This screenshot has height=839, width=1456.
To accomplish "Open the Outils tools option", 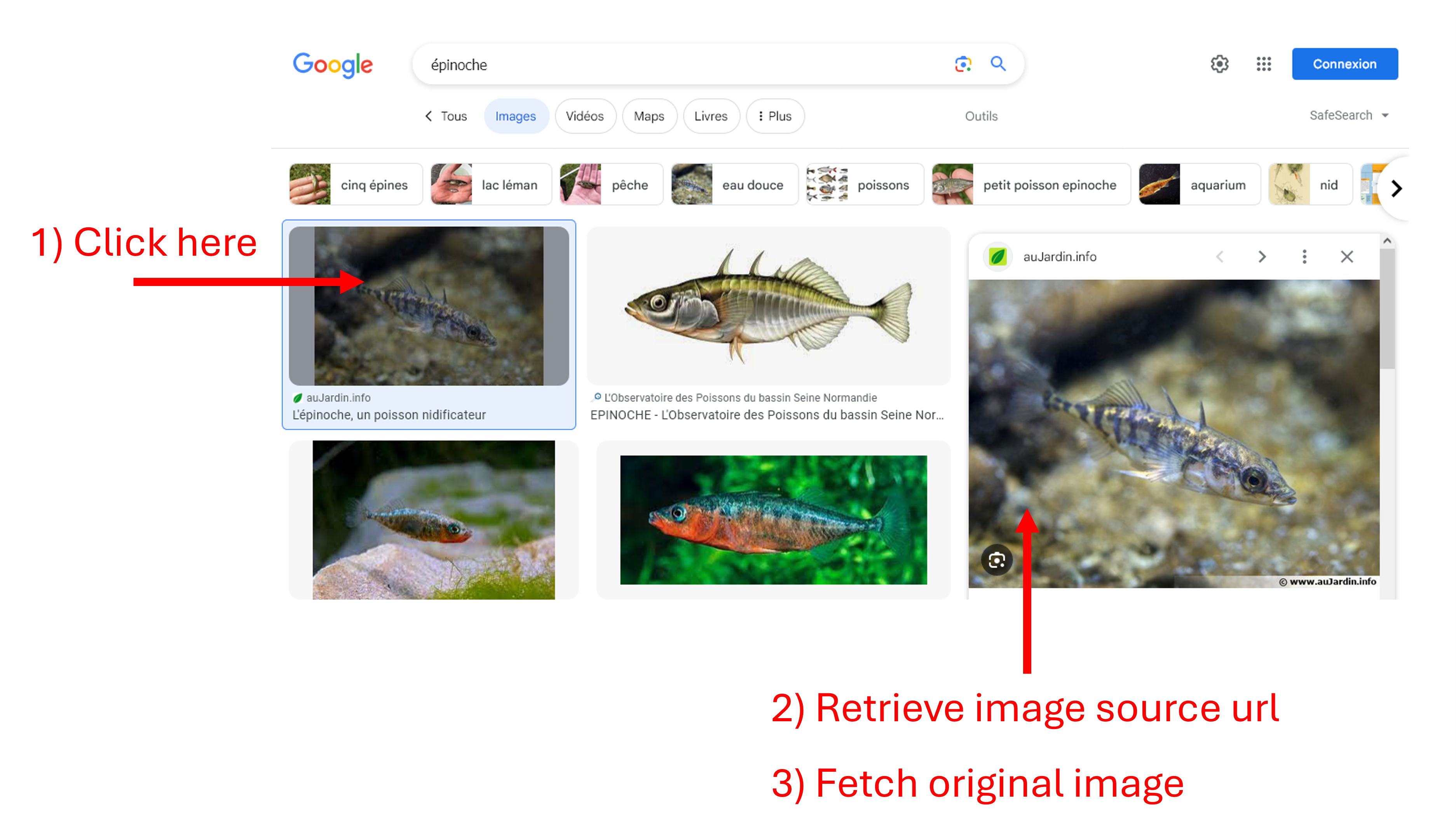I will [x=981, y=117].
